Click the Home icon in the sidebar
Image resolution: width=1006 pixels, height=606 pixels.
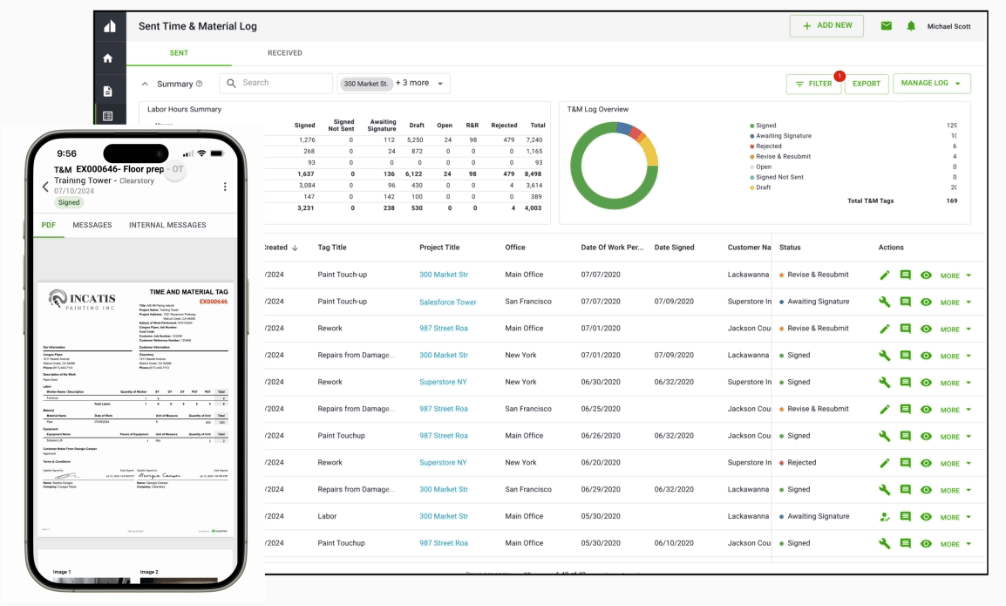pos(109,58)
